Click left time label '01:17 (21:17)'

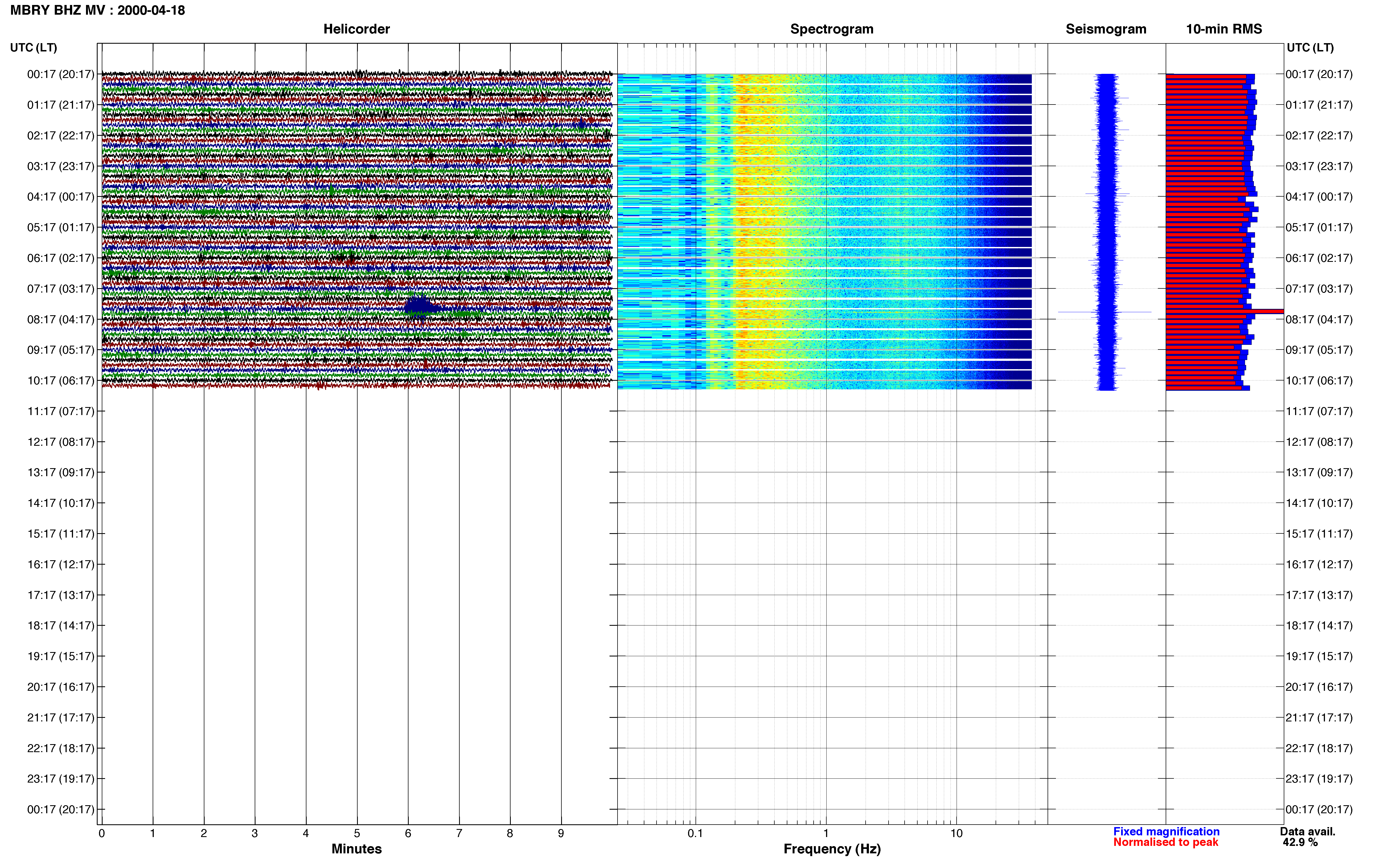pyautogui.click(x=60, y=105)
